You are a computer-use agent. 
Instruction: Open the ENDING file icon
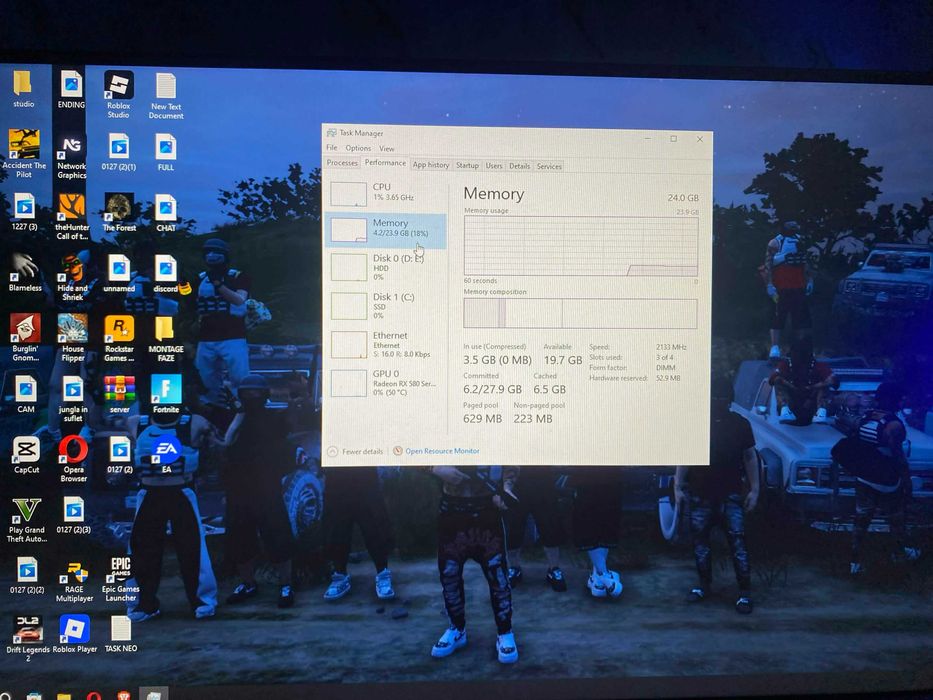71,89
